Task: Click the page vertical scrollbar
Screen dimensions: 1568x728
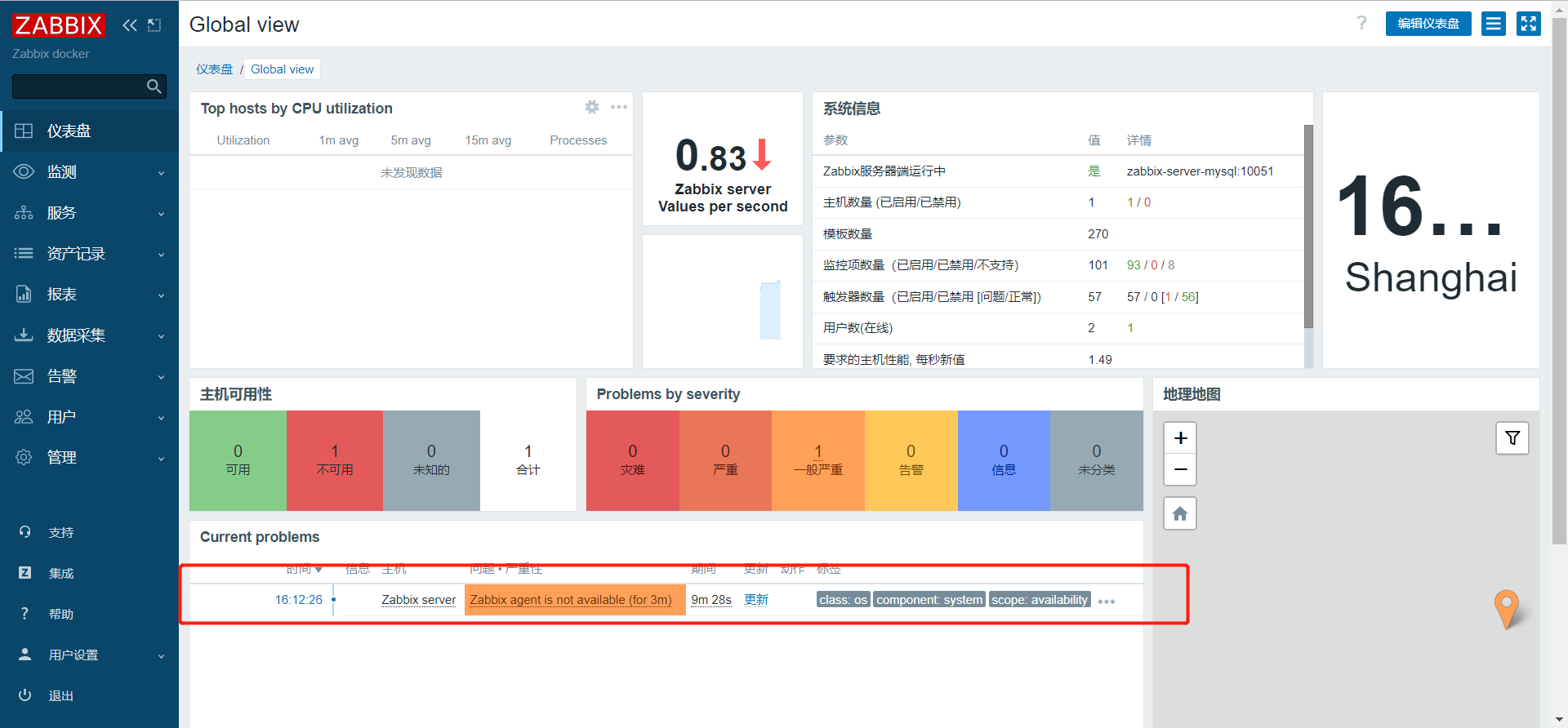Action: tap(1559, 281)
